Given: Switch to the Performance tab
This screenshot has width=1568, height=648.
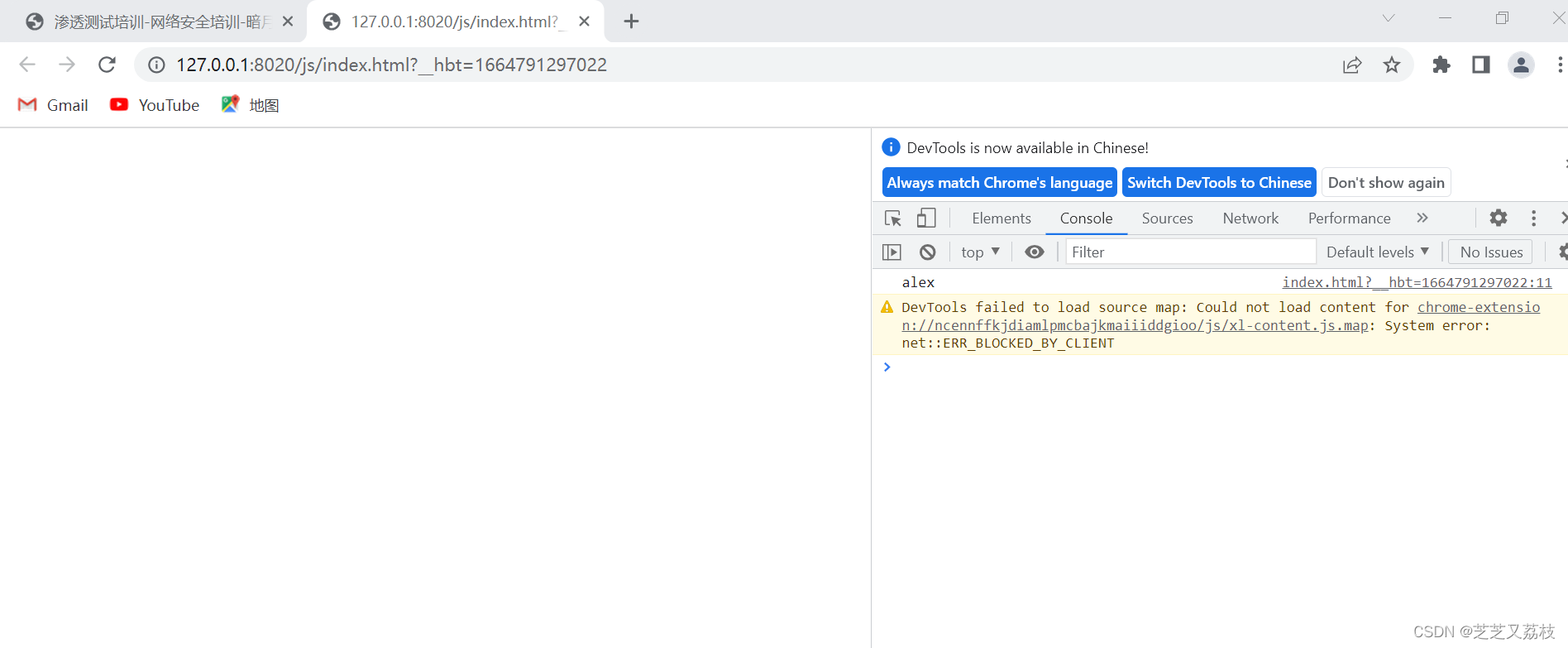Looking at the screenshot, I should coord(1349,218).
